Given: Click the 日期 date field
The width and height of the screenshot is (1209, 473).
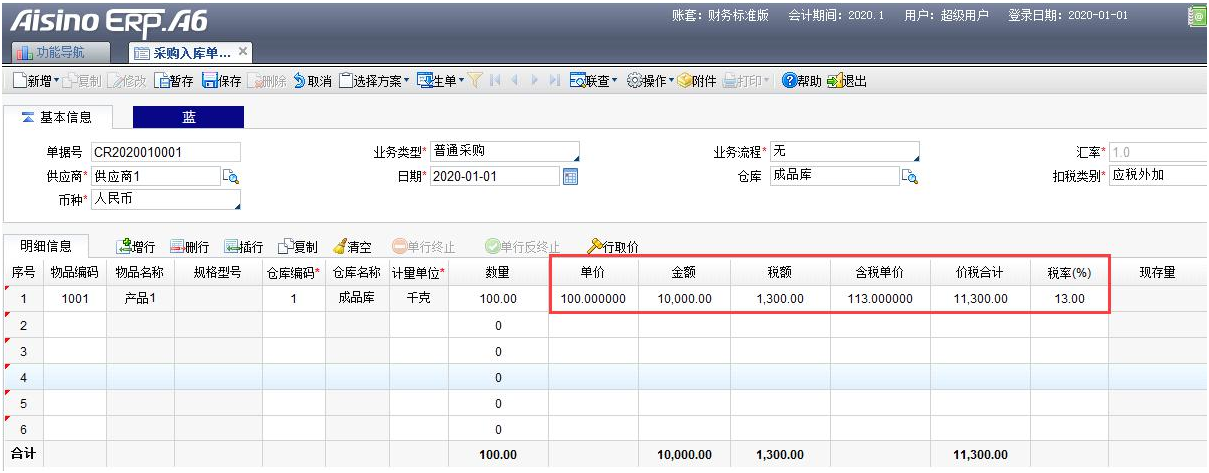Looking at the screenshot, I should point(495,176).
